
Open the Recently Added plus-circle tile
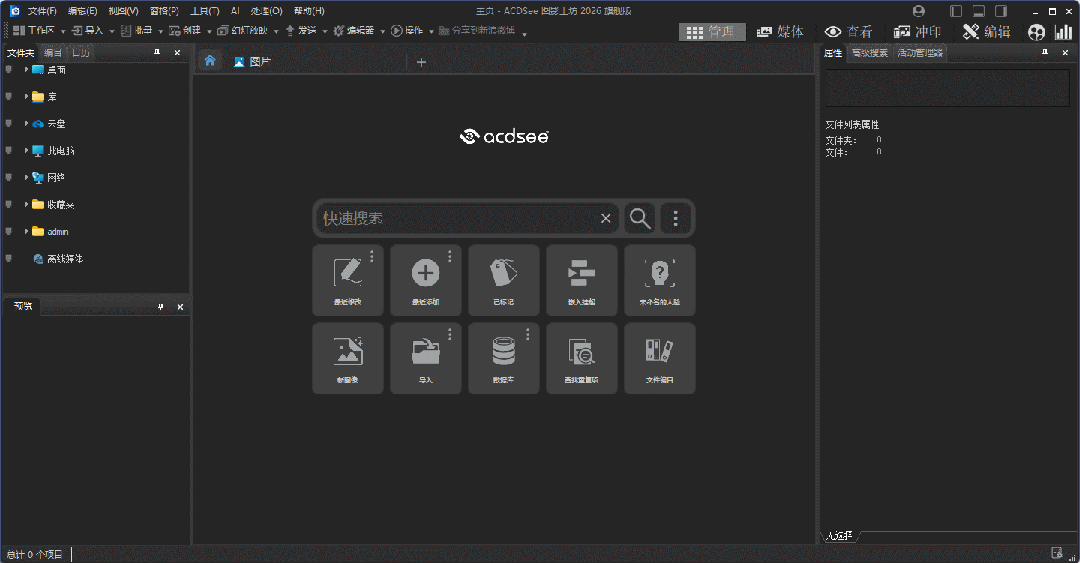[426, 280]
